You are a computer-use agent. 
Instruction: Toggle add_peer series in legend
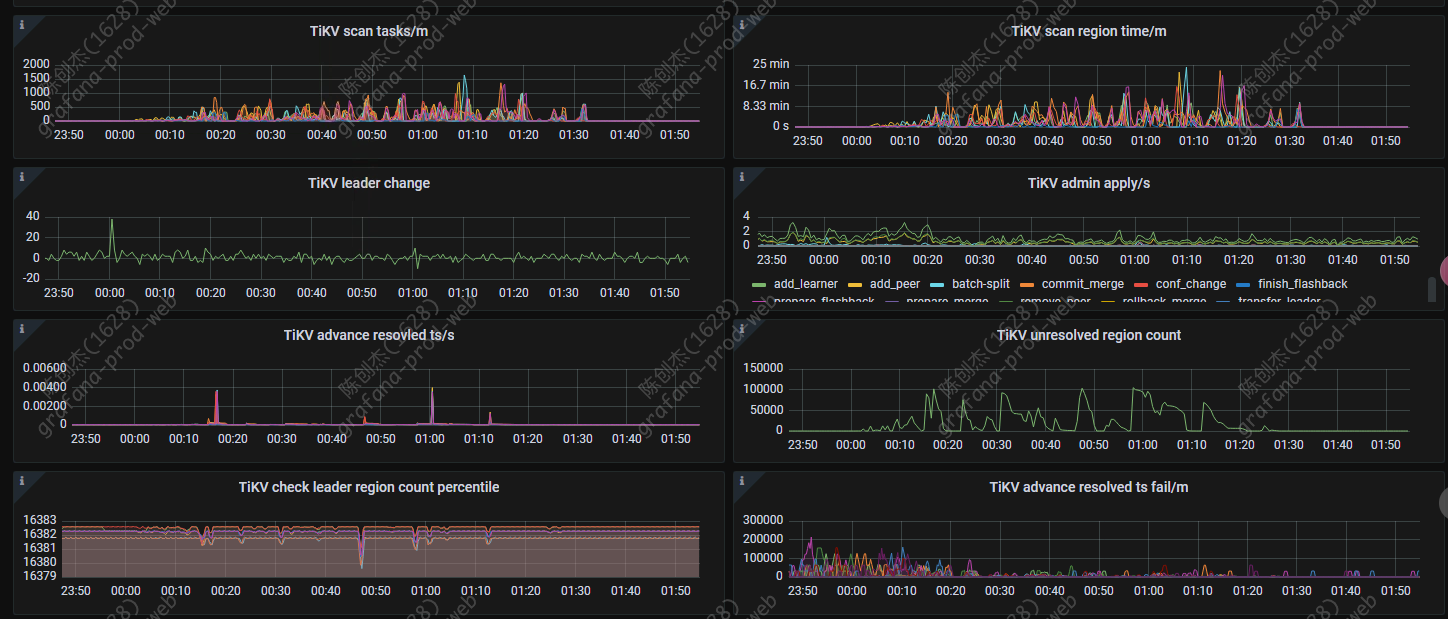(x=896, y=284)
